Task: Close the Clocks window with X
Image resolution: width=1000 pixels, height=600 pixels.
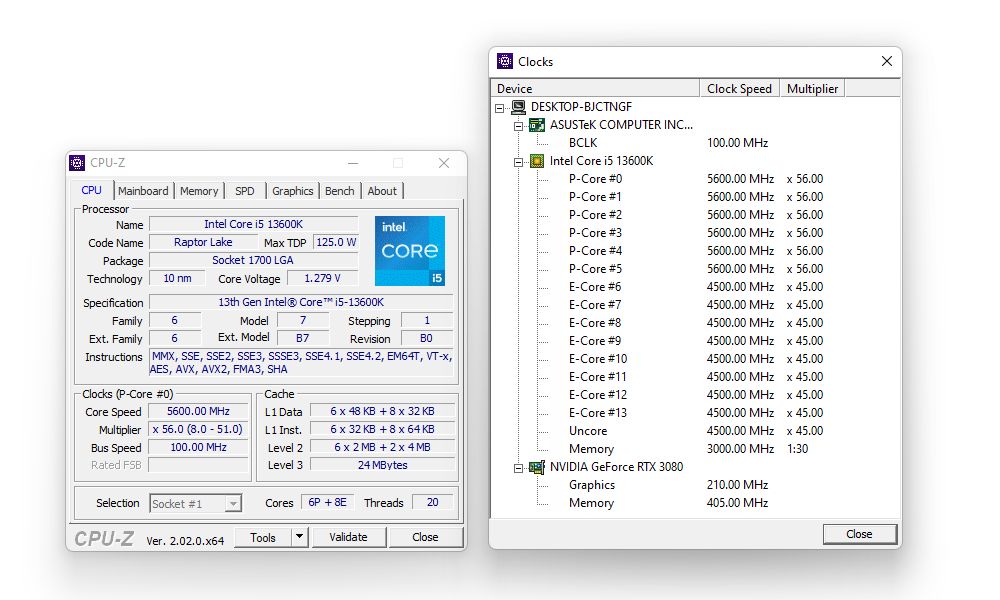Action: [x=886, y=61]
